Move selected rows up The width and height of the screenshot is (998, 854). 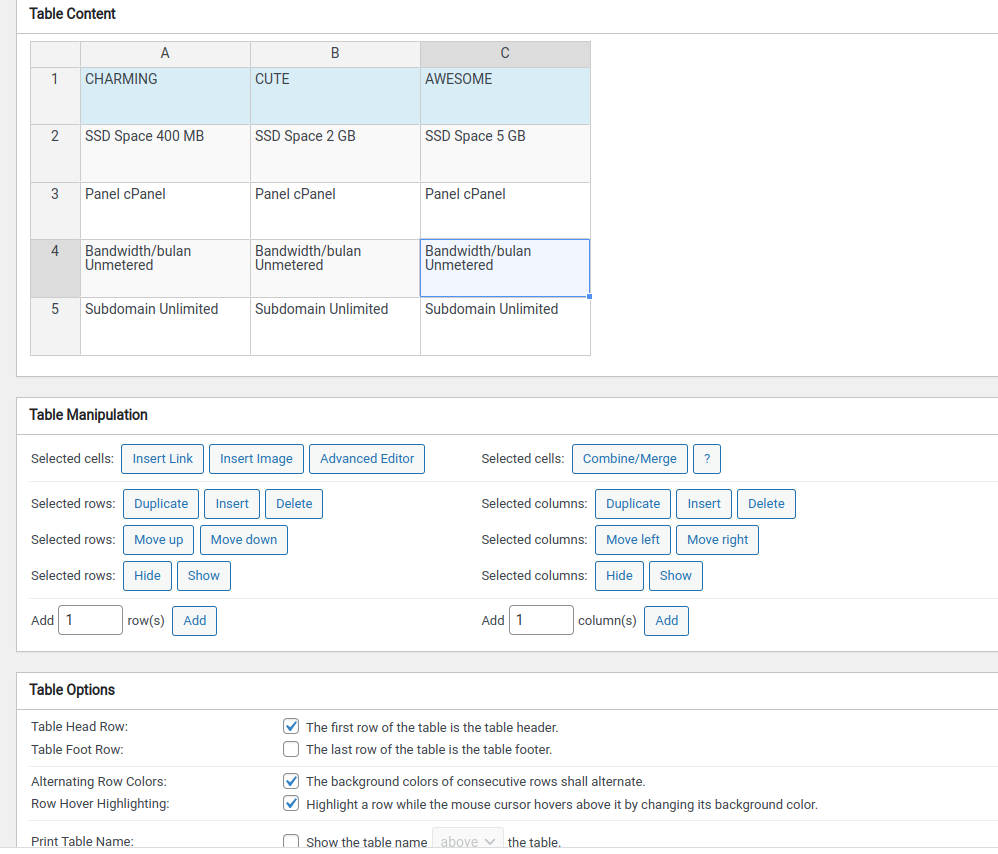click(158, 540)
